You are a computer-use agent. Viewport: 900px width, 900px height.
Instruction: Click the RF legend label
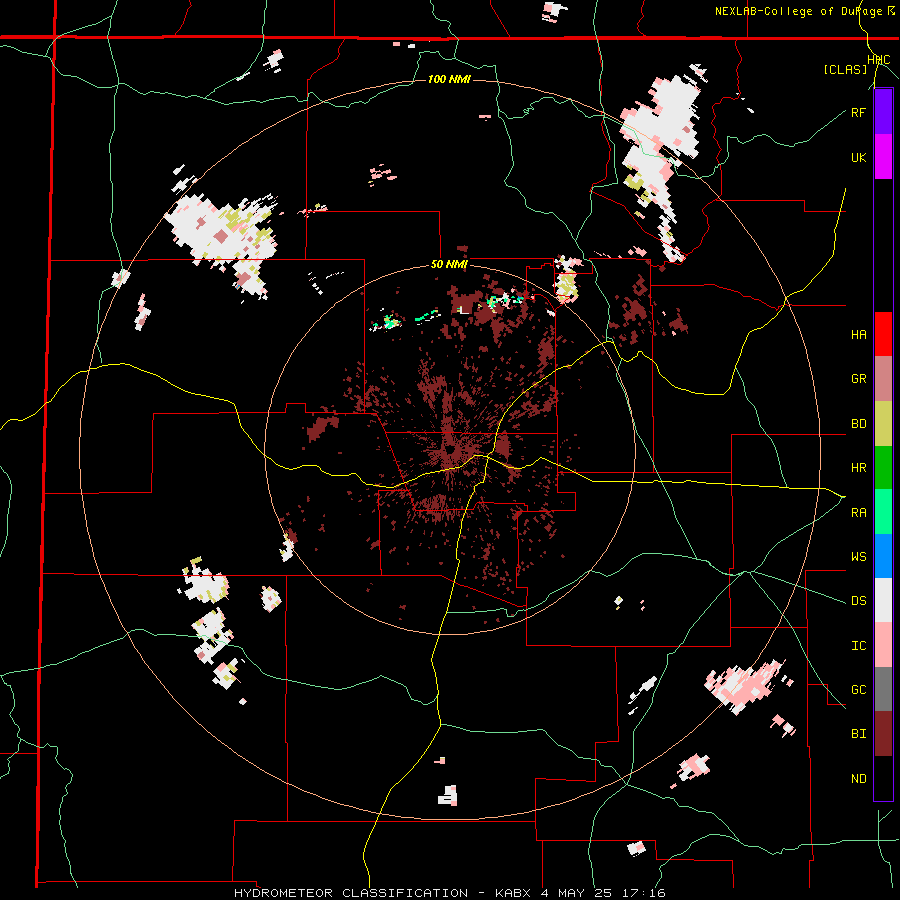coord(858,112)
